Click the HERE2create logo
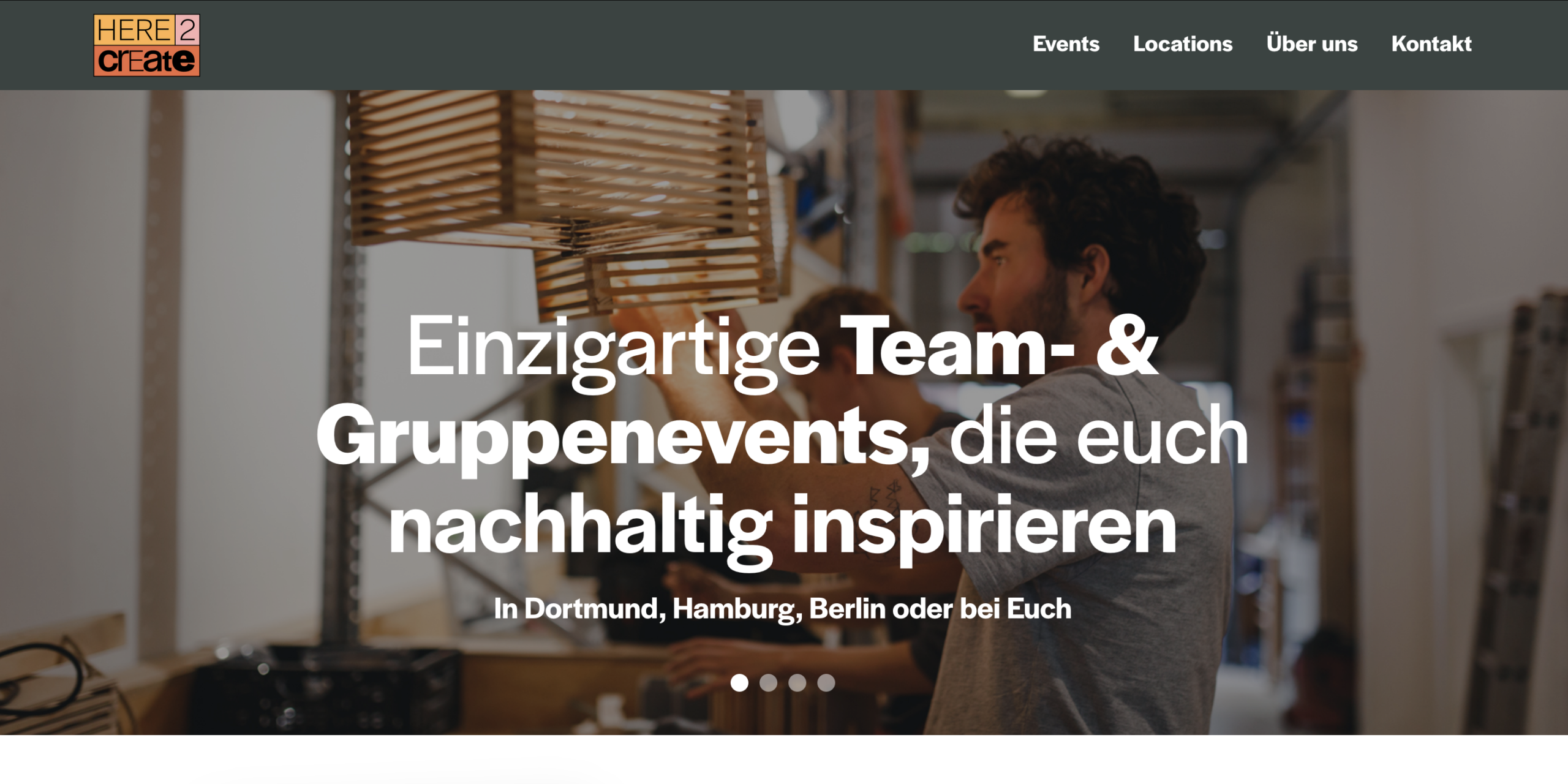 pos(146,45)
